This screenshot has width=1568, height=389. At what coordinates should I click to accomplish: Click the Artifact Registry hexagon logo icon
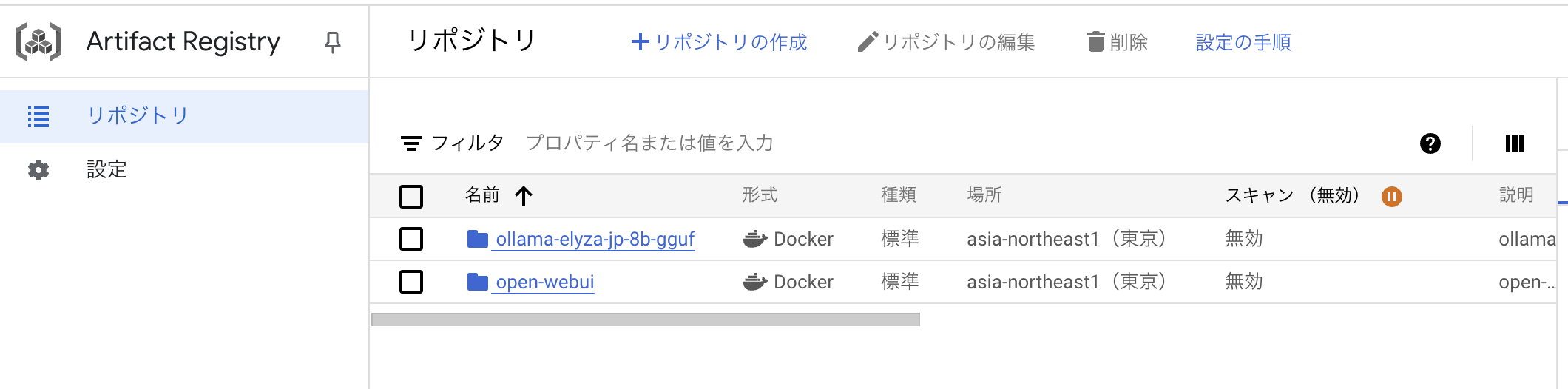[x=38, y=41]
